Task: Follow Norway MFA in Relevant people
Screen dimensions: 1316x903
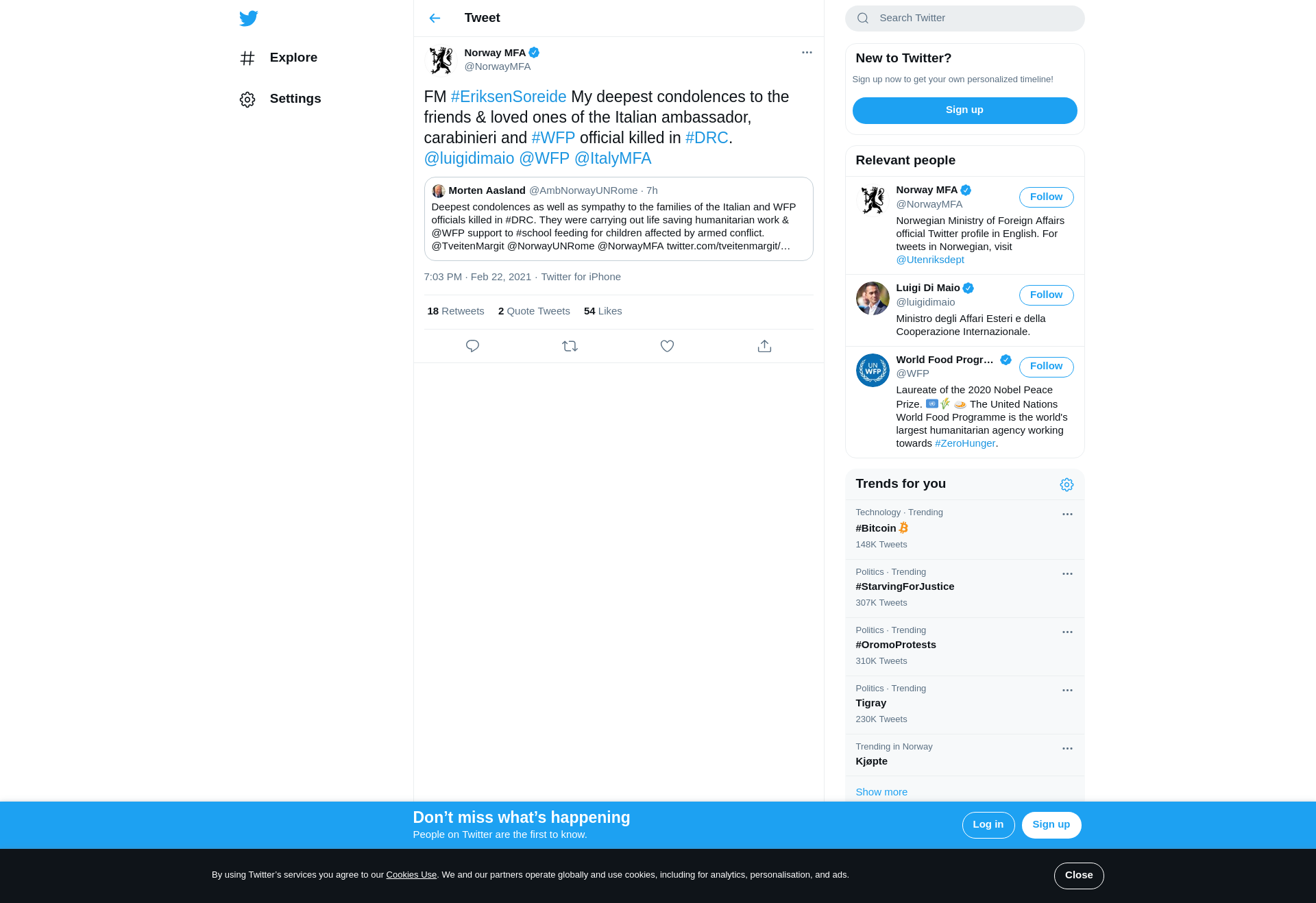Action: pyautogui.click(x=1046, y=197)
